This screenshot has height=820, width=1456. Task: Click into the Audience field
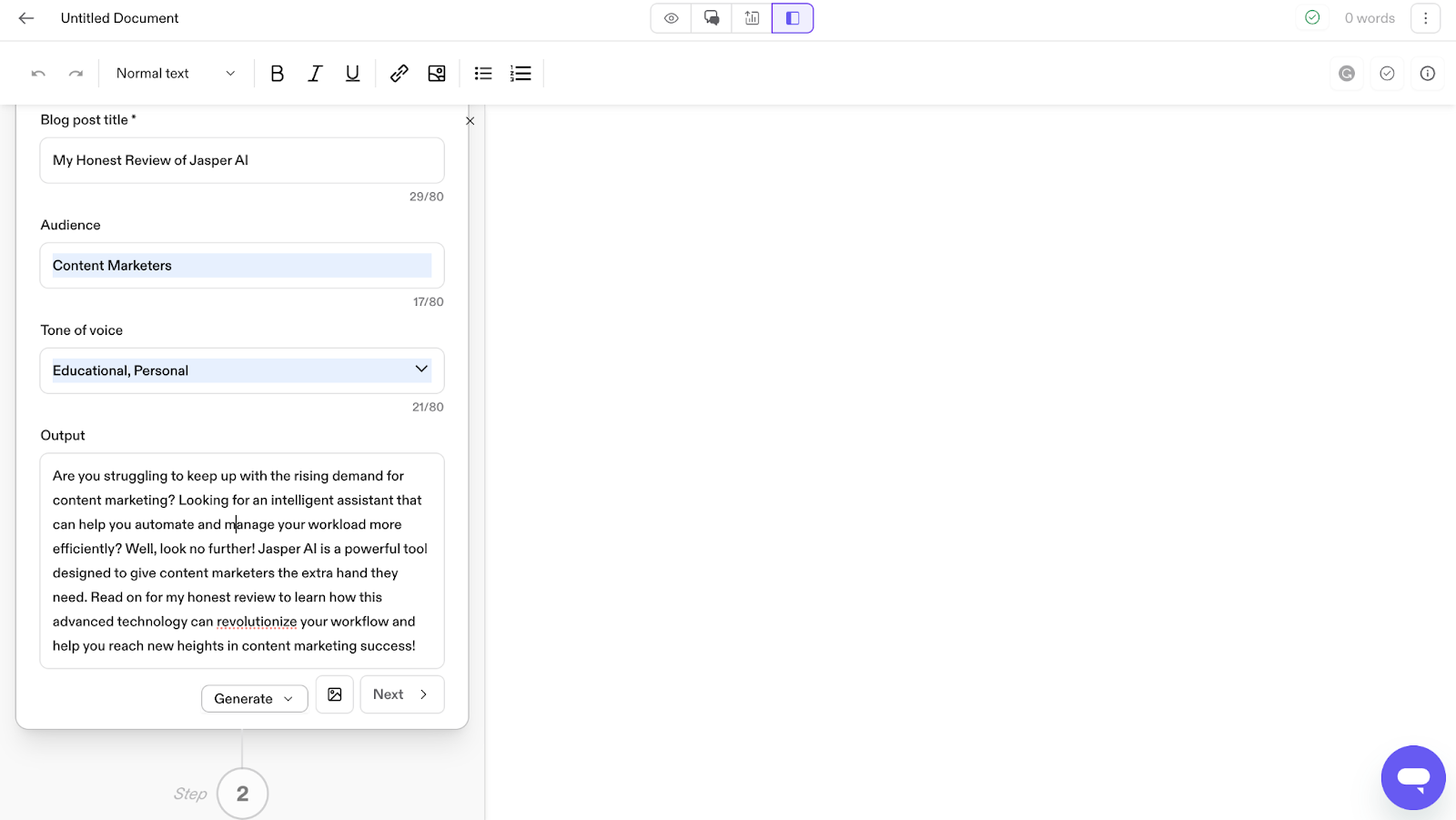[x=242, y=266]
